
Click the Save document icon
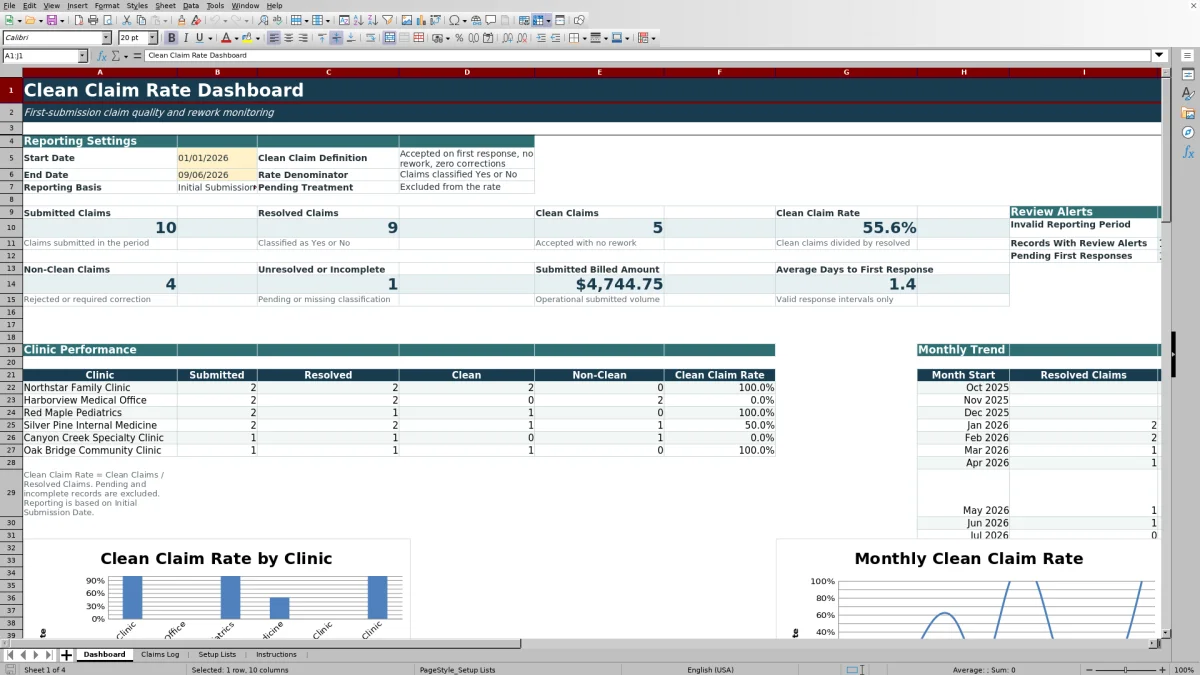tap(51, 20)
